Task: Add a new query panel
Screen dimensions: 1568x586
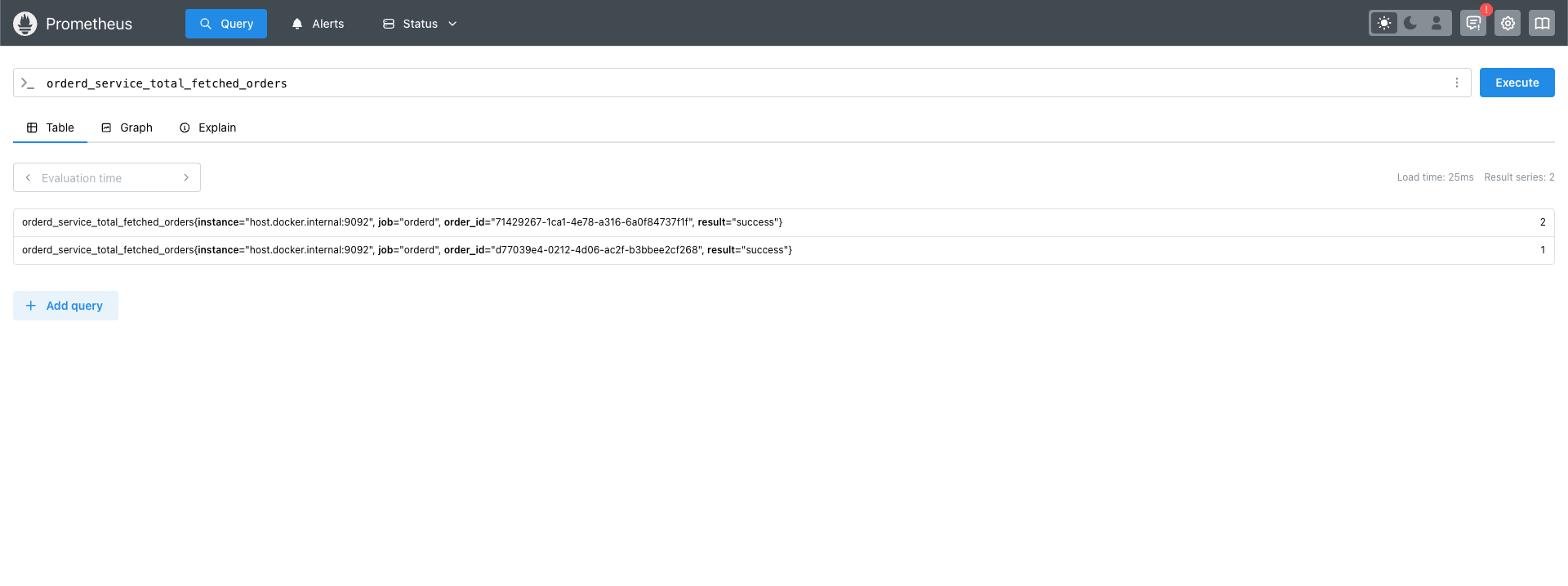Action: pos(65,306)
